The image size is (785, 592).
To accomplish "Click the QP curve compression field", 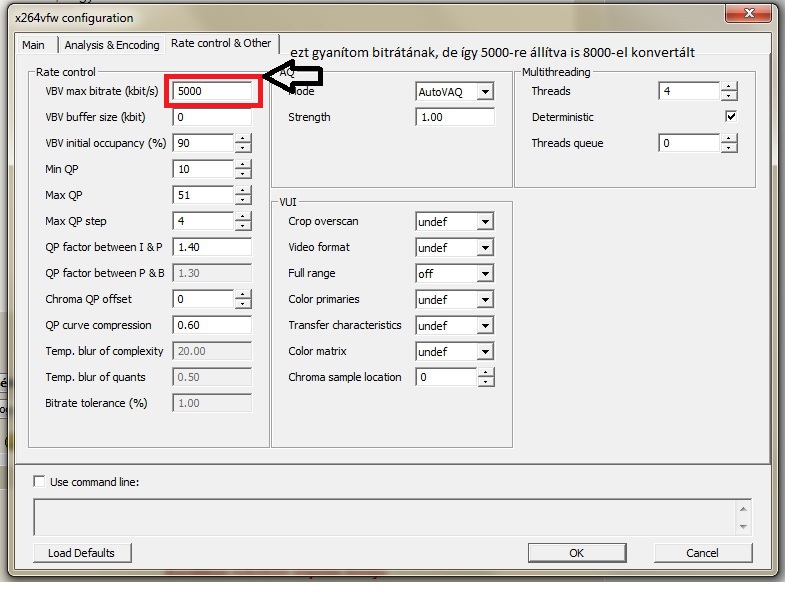I will click(212, 326).
